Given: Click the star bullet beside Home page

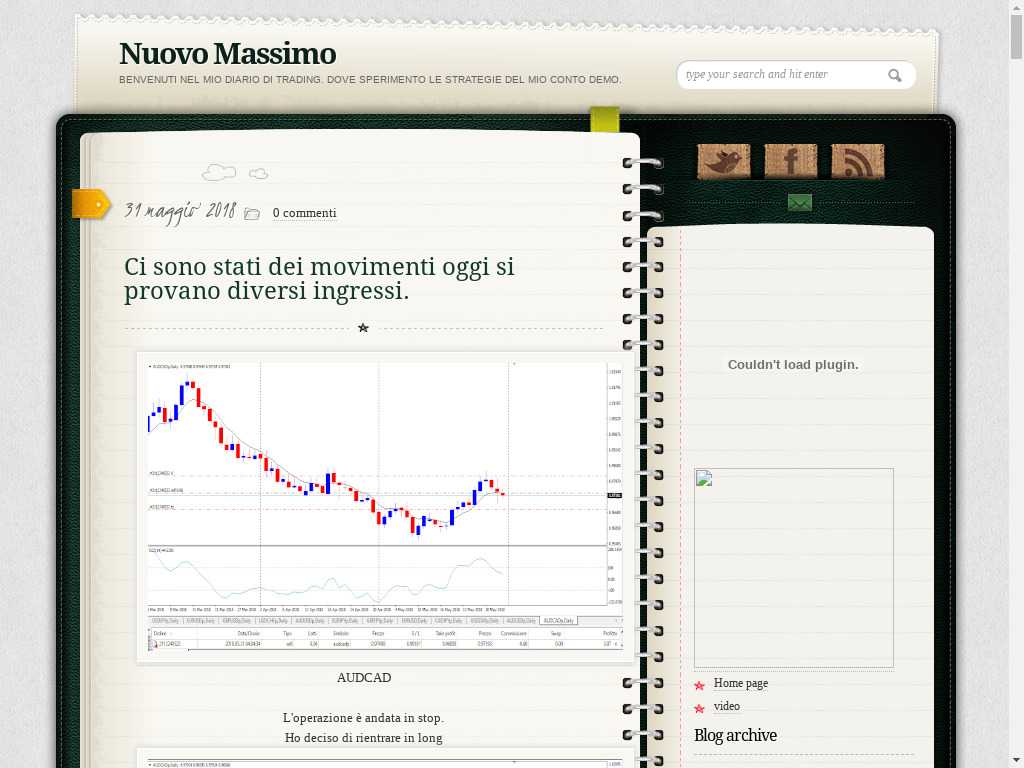Looking at the screenshot, I should click(699, 685).
